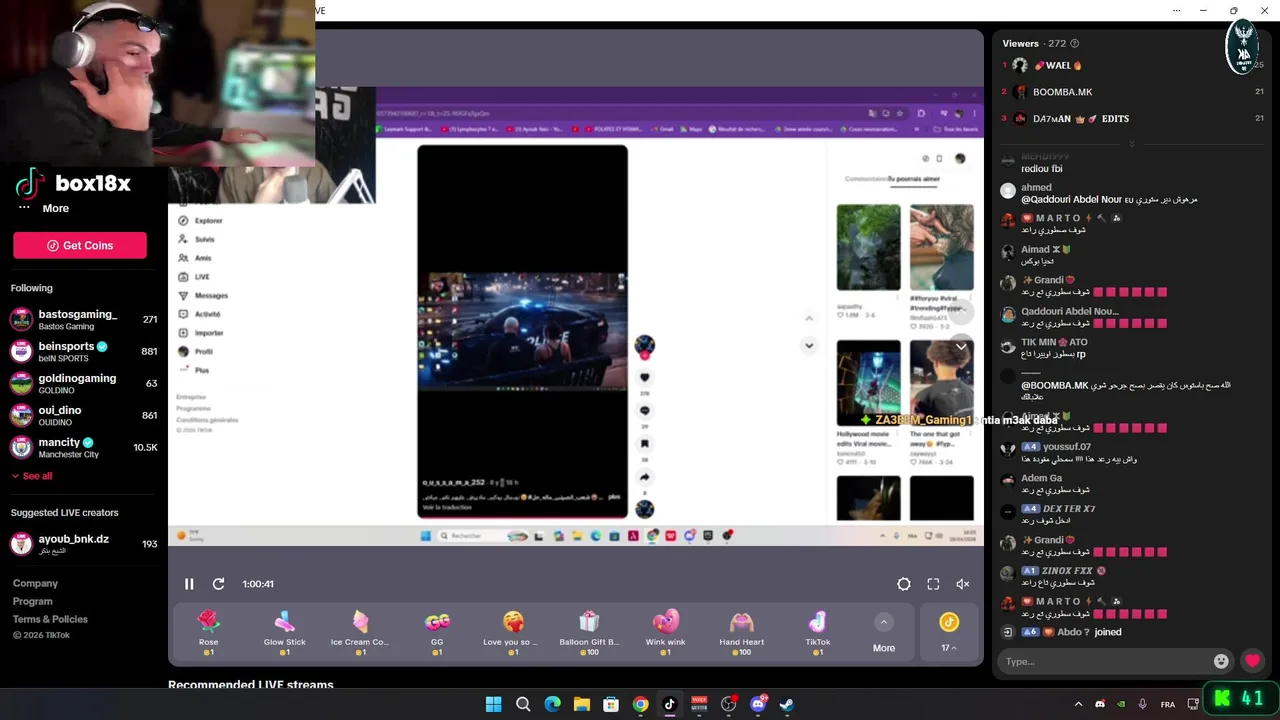1280x720 pixels.
Task: Open the emoji picker in chat
Action: click(1221, 661)
